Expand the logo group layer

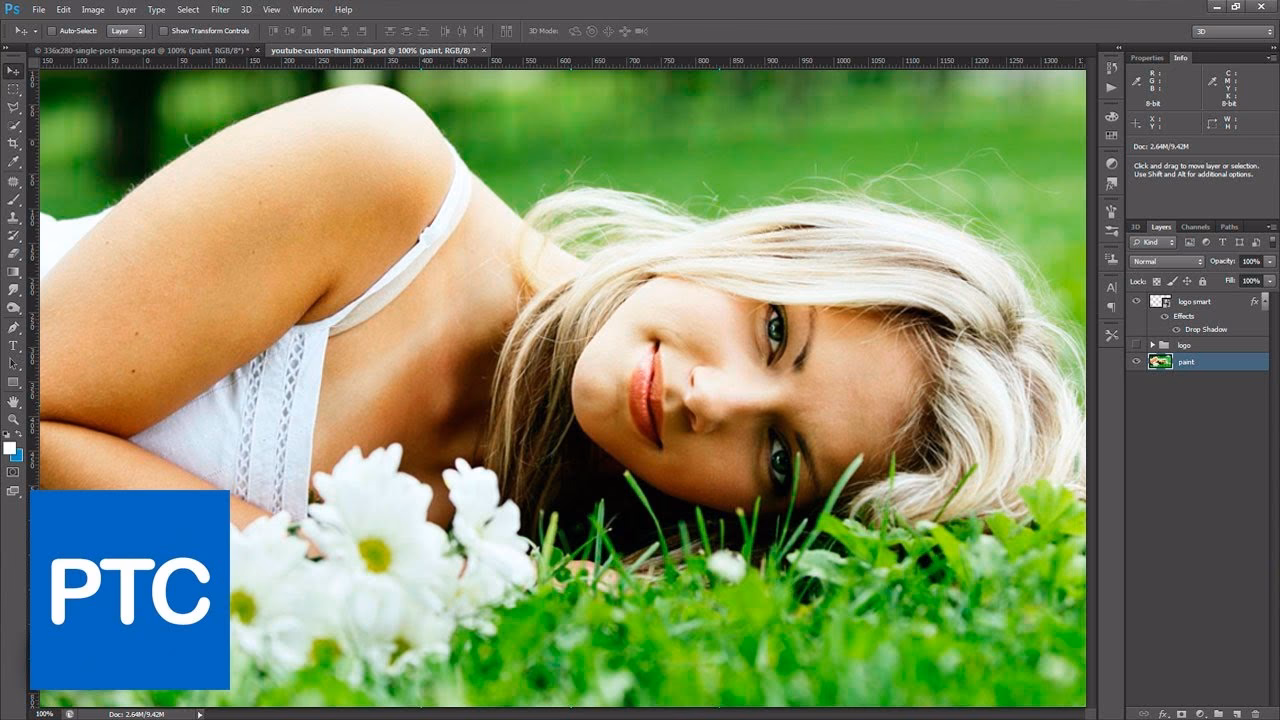click(1152, 344)
